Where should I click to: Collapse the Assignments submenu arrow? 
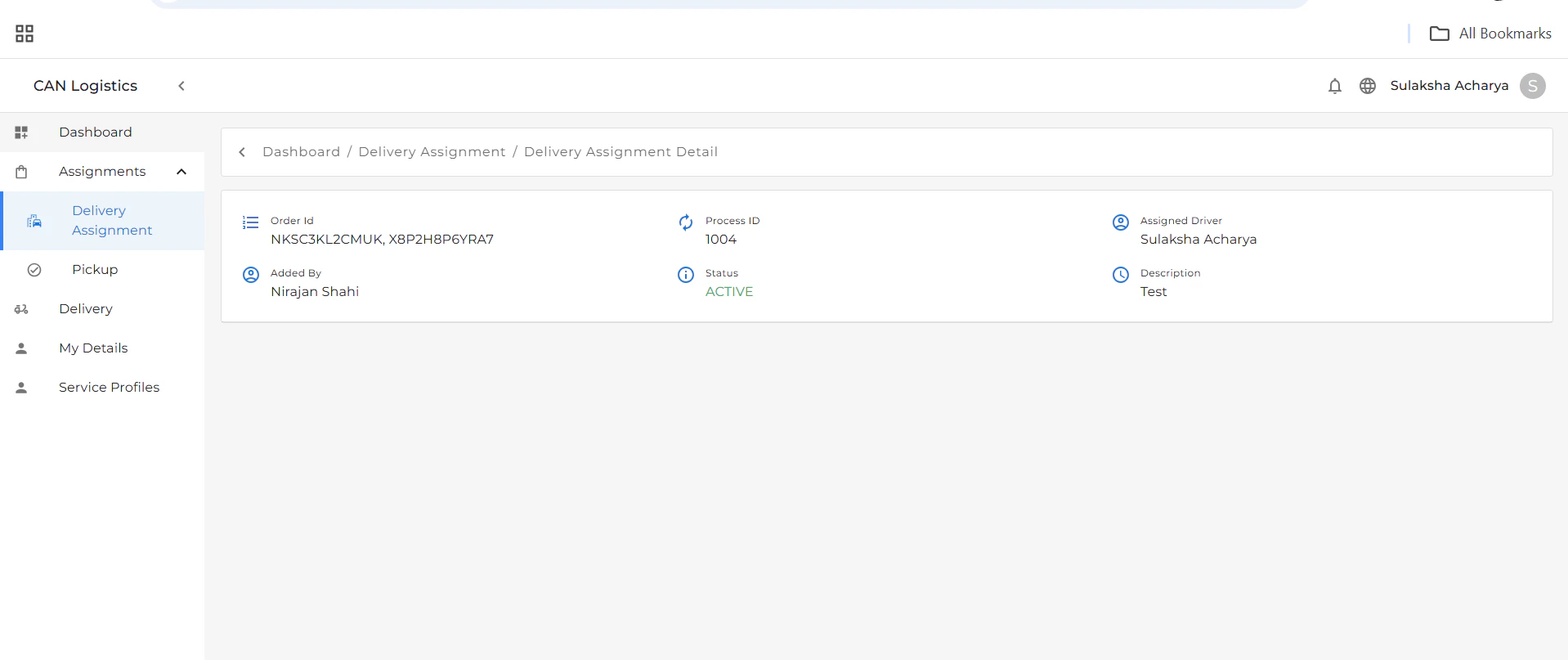(x=181, y=172)
